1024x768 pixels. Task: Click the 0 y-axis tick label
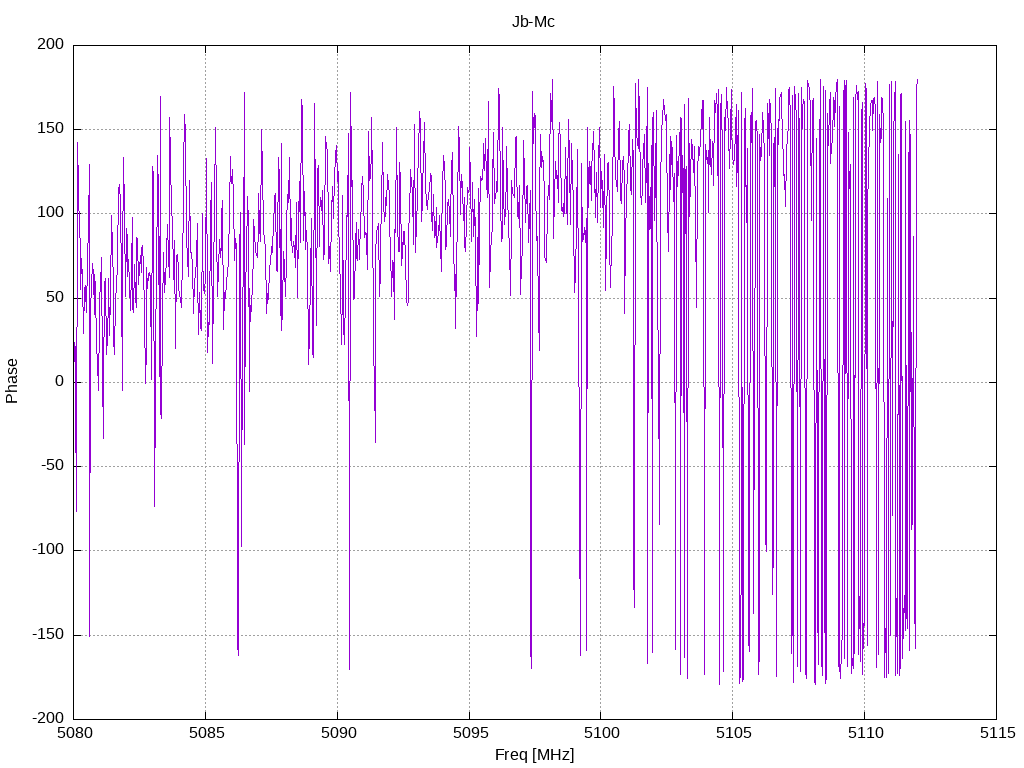(60, 381)
